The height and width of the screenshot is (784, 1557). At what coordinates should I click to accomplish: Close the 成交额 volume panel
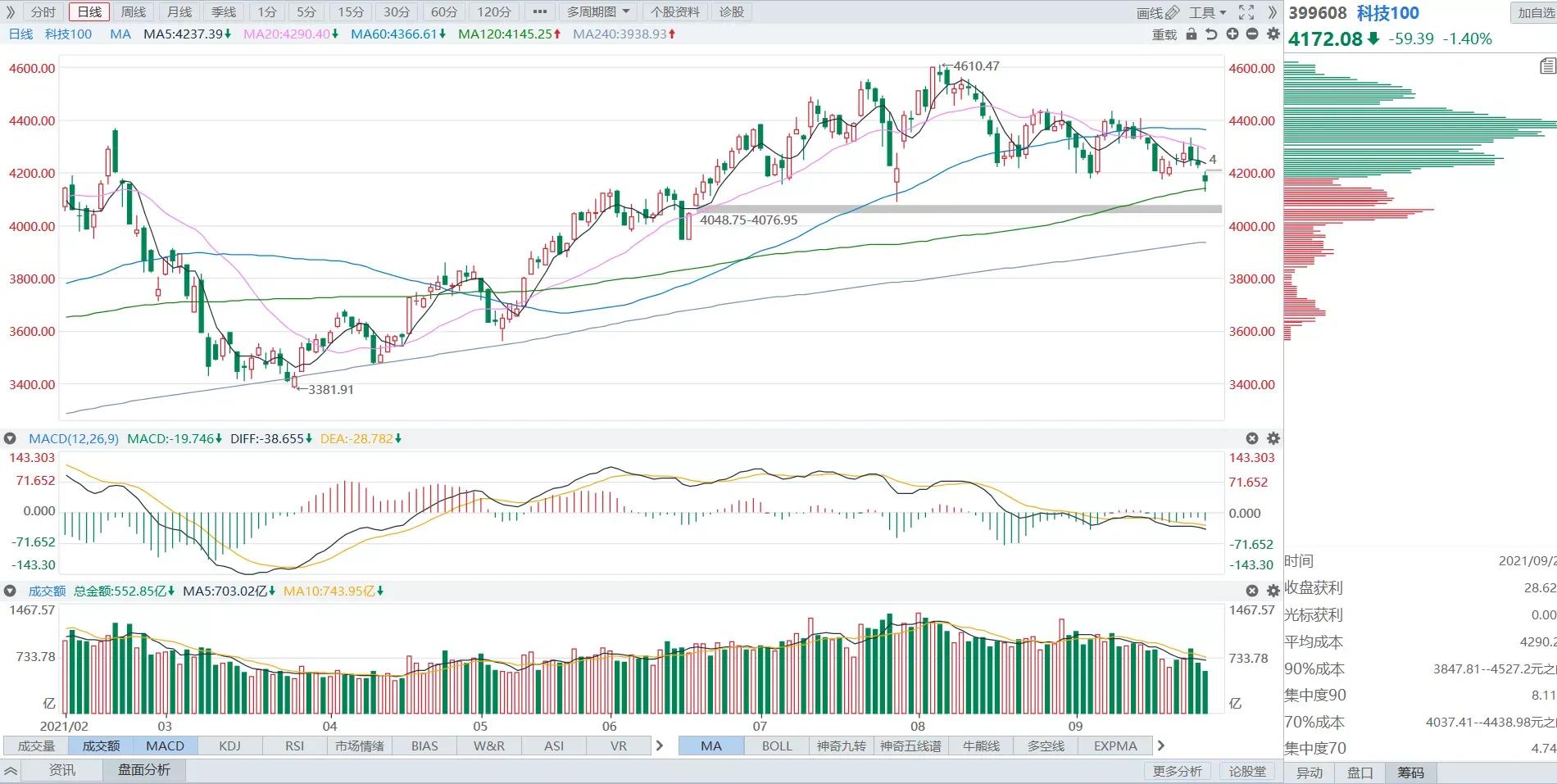point(1252,591)
